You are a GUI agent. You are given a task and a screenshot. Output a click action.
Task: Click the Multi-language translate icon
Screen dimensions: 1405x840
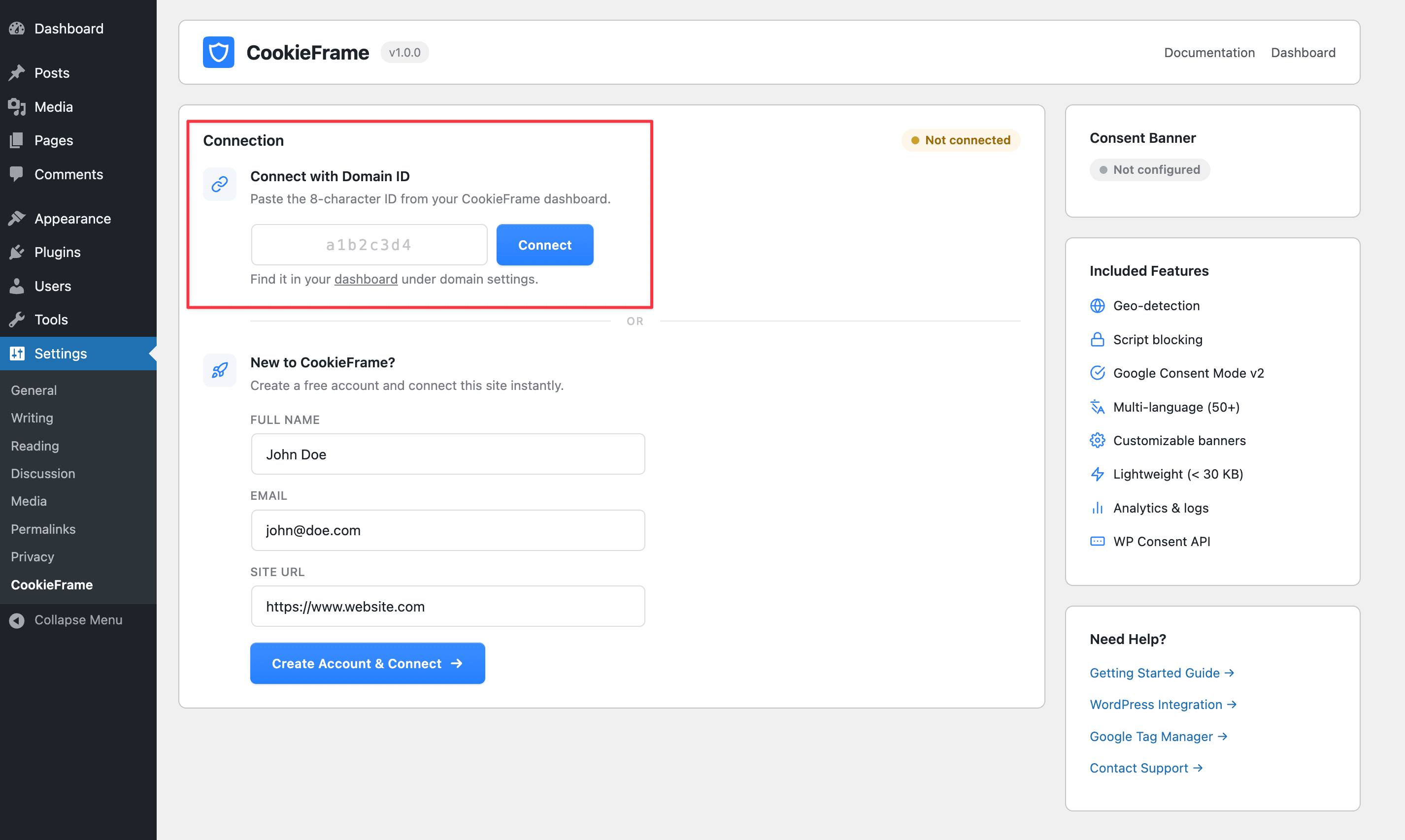[1097, 406]
